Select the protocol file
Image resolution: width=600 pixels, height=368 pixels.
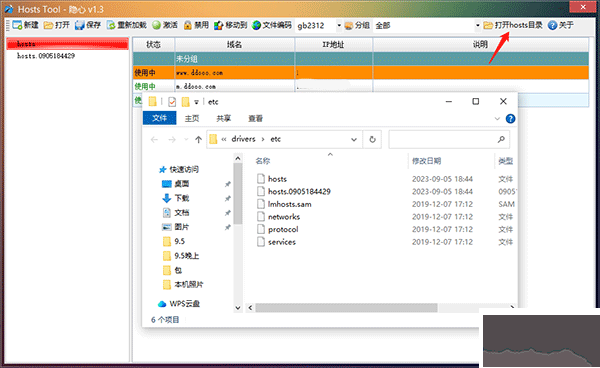(x=283, y=230)
